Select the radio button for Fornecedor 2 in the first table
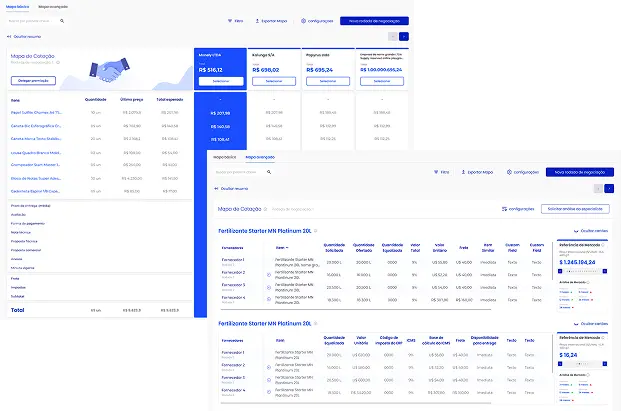The height and width of the screenshot is (411, 621). [268, 273]
